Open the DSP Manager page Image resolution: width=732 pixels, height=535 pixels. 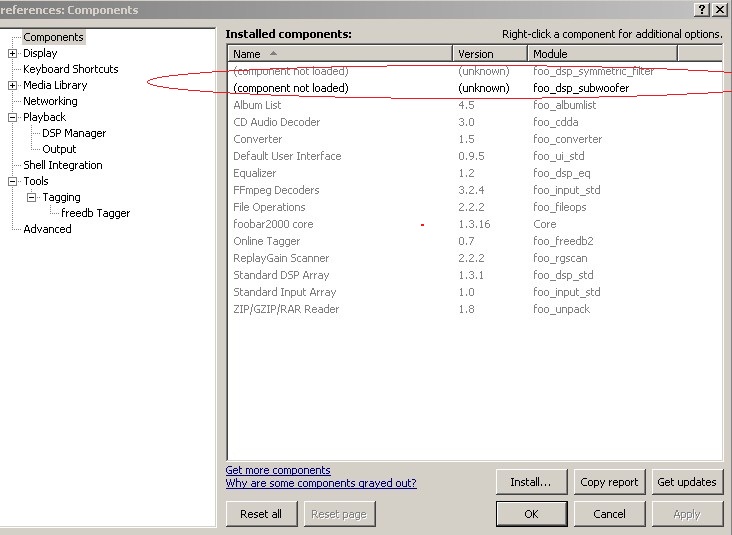74,133
